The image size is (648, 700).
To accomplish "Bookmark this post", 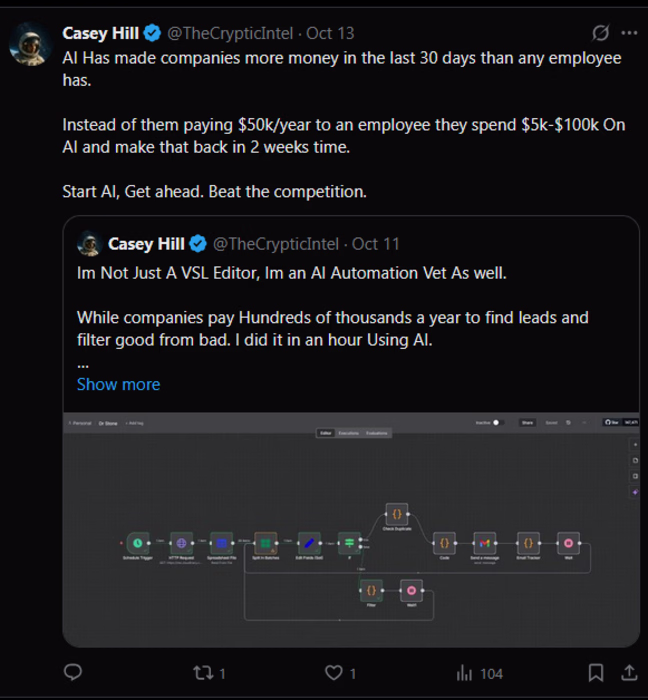I will (x=596, y=672).
